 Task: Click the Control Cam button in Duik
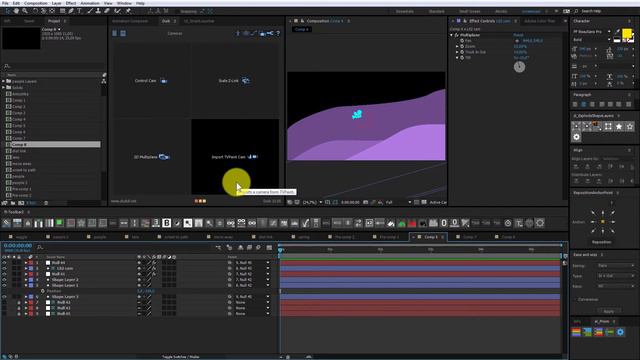tap(151, 81)
